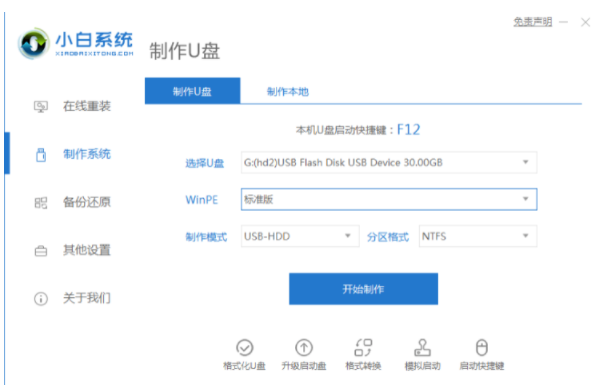Click the 备份还原 grid icon
Viewport: 600px width, 392px height.
pyautogui.click(x=41, y=203)
